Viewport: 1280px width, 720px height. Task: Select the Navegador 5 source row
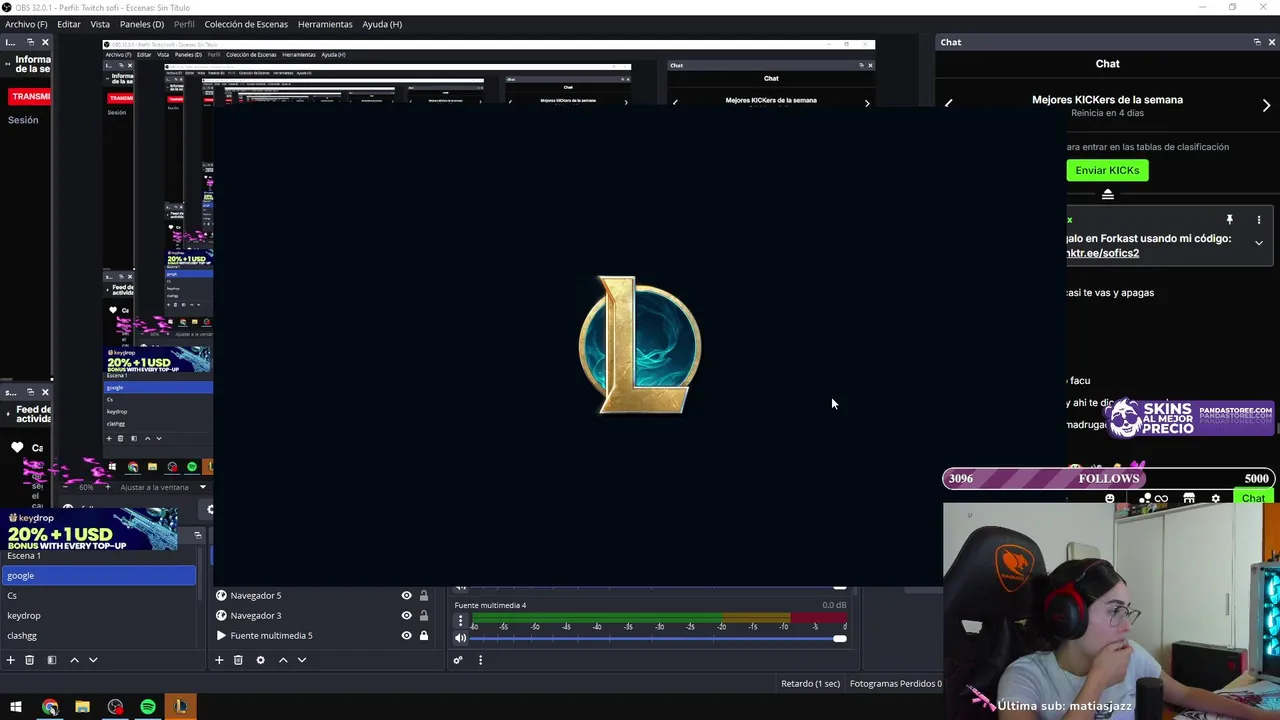322,596
